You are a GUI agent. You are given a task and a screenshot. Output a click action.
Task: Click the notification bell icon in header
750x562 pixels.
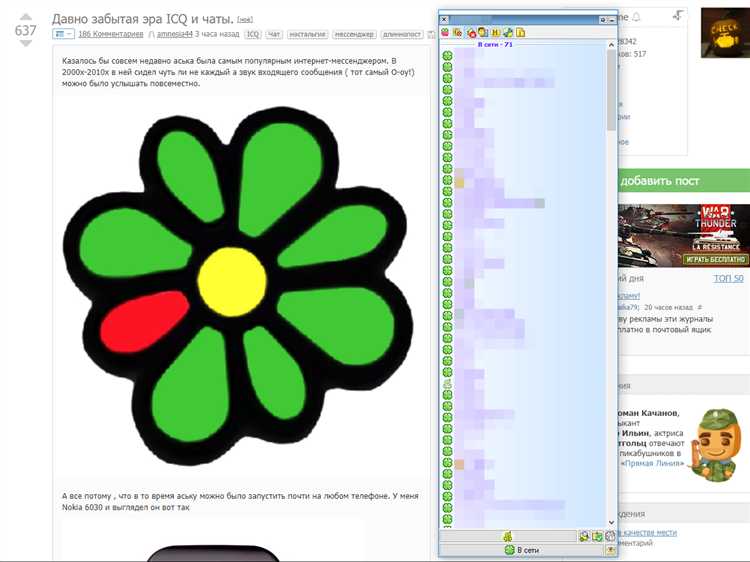pos(636,18)
